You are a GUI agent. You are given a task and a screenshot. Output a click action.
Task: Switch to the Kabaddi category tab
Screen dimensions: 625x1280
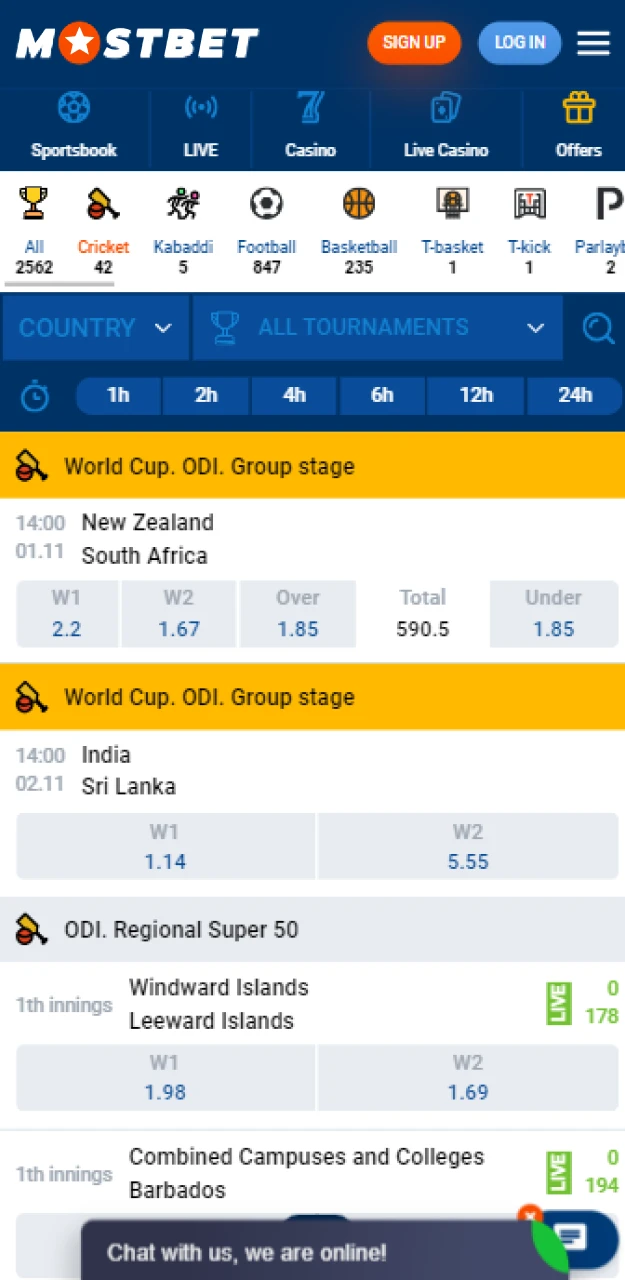pos(183,205)
